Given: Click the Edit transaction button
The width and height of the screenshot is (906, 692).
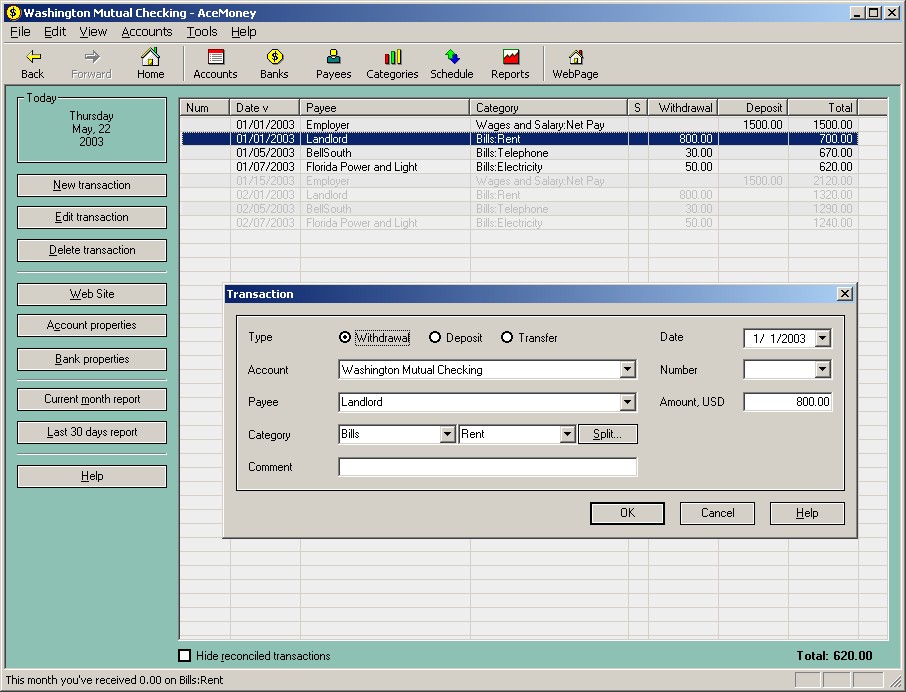Looking at the screenshot, I should coord(92,217).
